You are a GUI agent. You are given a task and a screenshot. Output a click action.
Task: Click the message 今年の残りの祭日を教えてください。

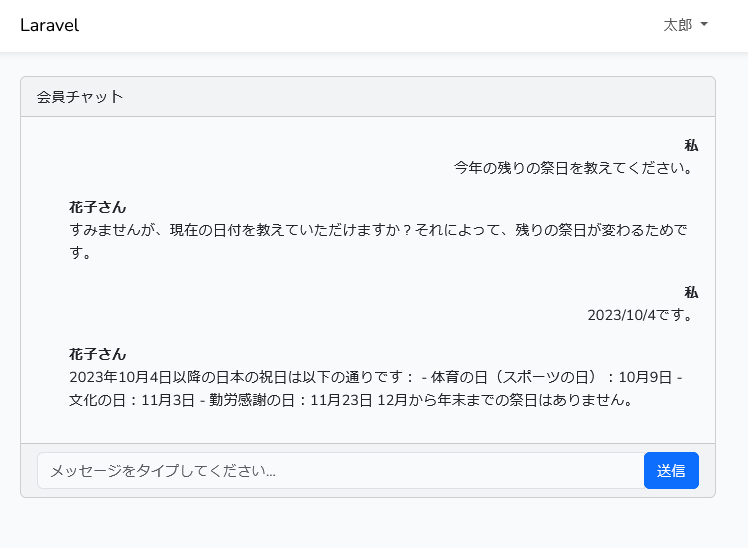tap(573, 168)
